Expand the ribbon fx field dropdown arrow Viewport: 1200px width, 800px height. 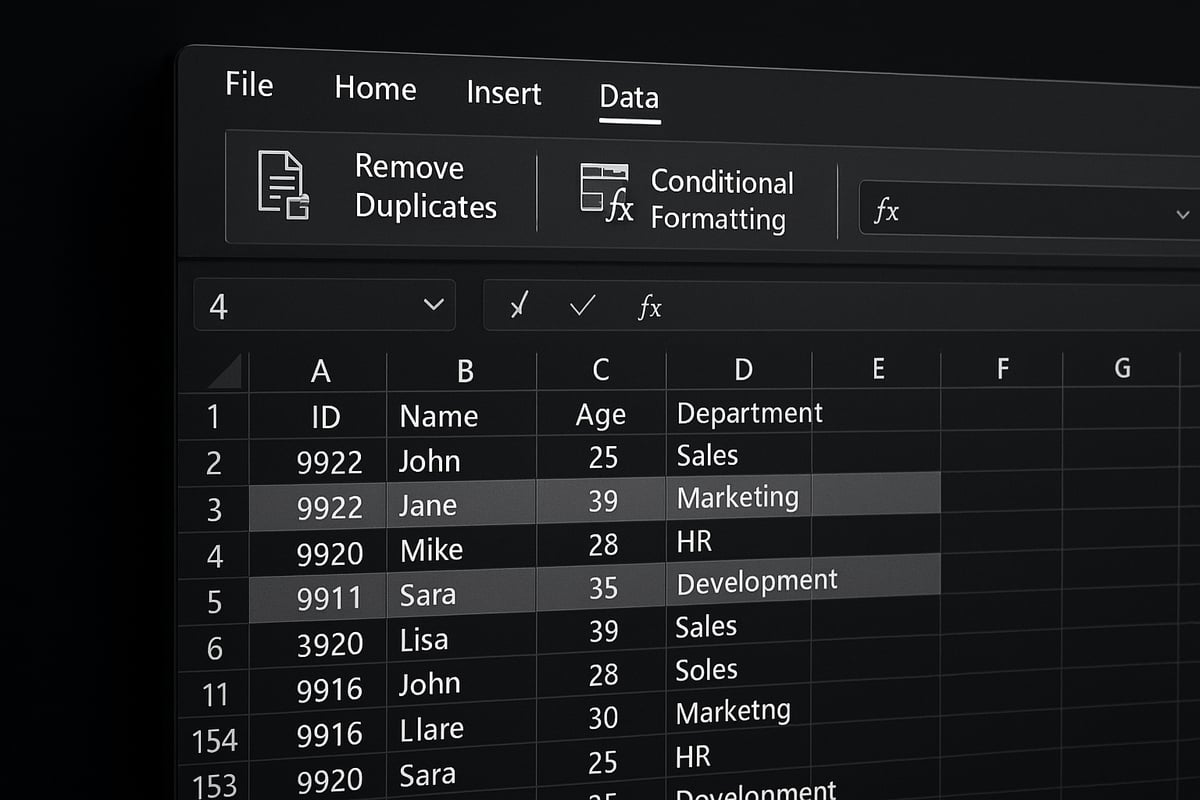tap(1181, 214)
